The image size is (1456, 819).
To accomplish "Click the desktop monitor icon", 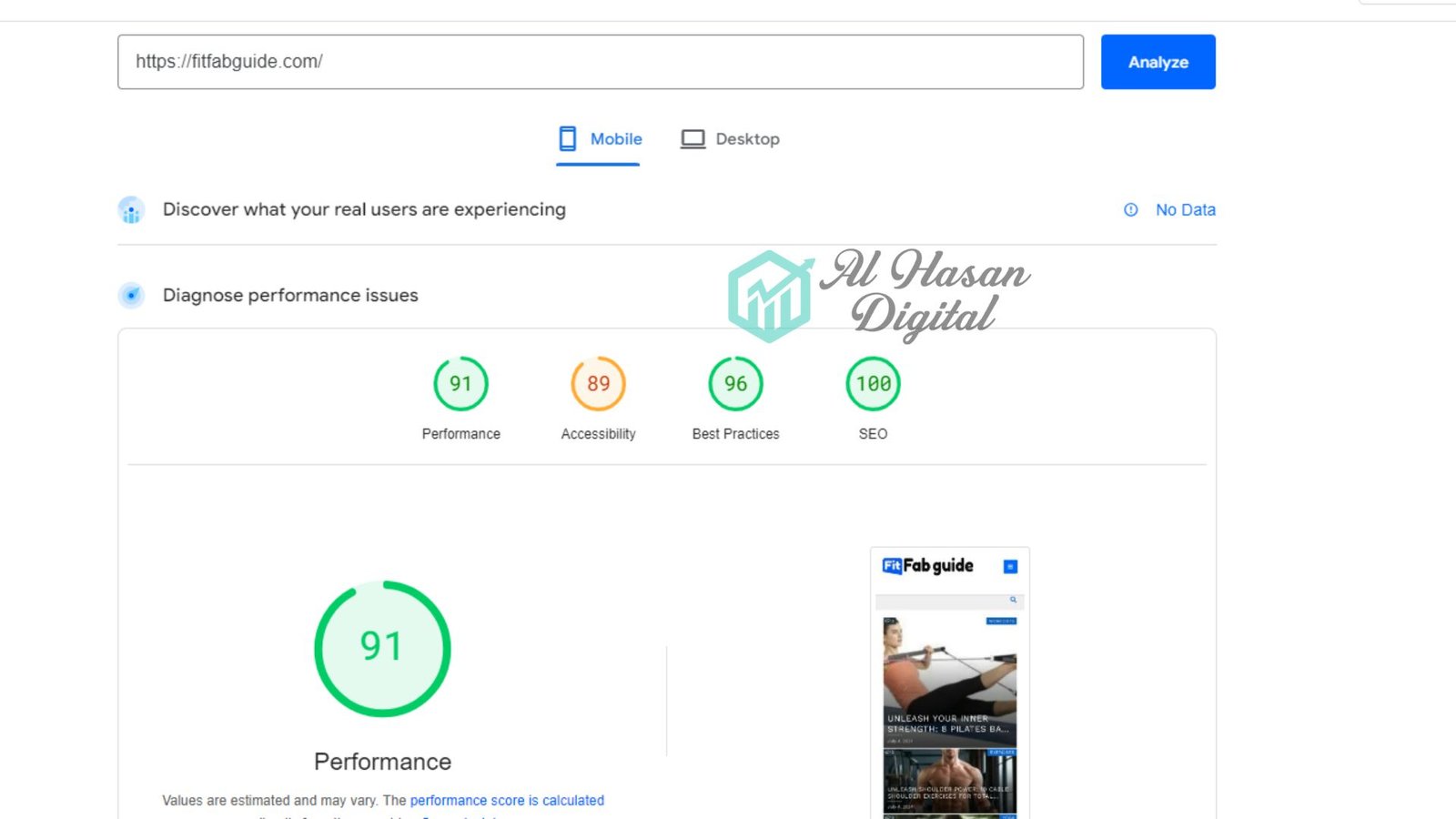I will point(693,139).
